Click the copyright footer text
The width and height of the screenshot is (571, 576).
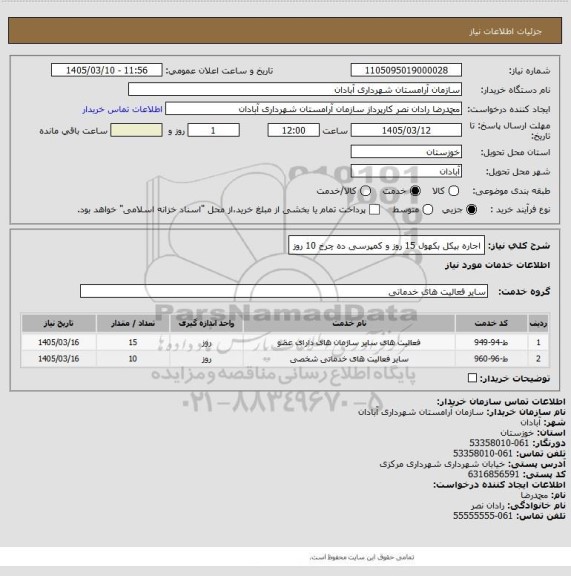(x=362, y=557)
